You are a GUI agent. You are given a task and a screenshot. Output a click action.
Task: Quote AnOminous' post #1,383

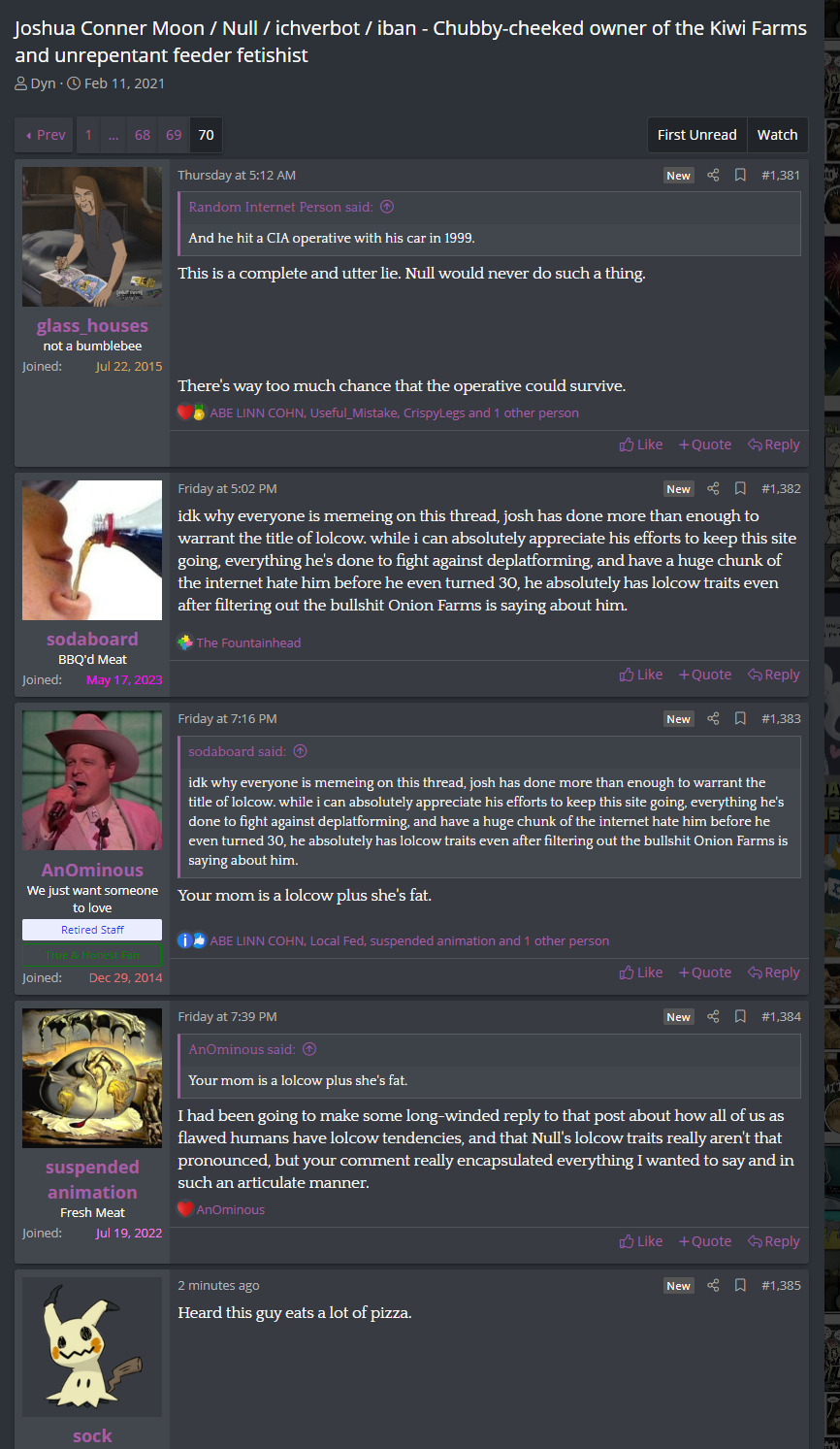click(705, 972)
